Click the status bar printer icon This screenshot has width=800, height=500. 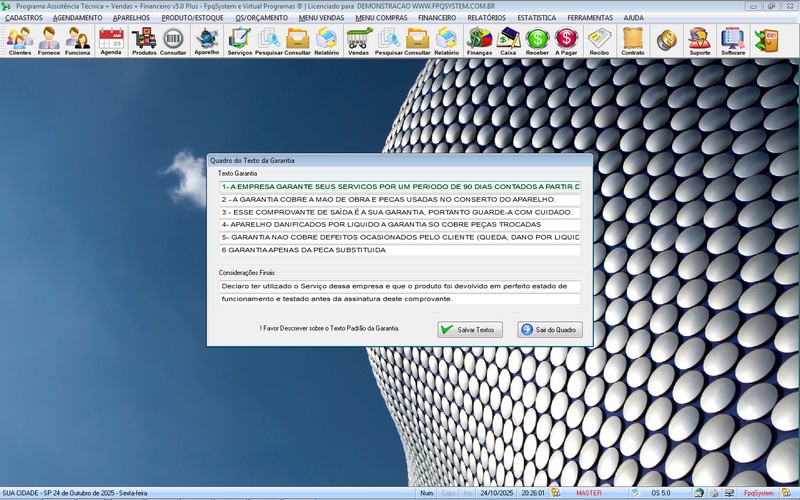pos(715,493)
